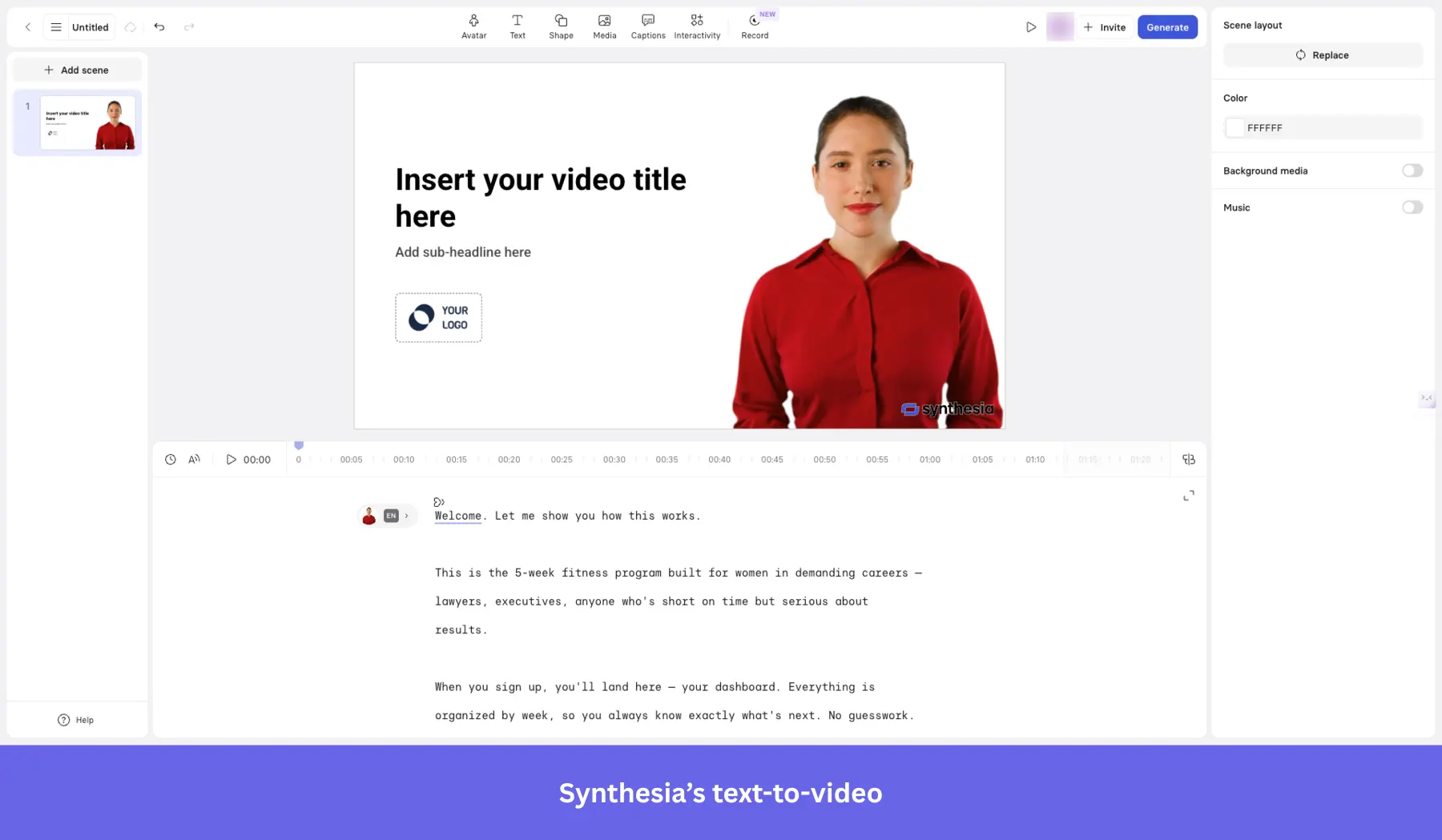1442x840 pixels.
Task: Click the split scene icon on the timeline
Action: (1189, 459)
